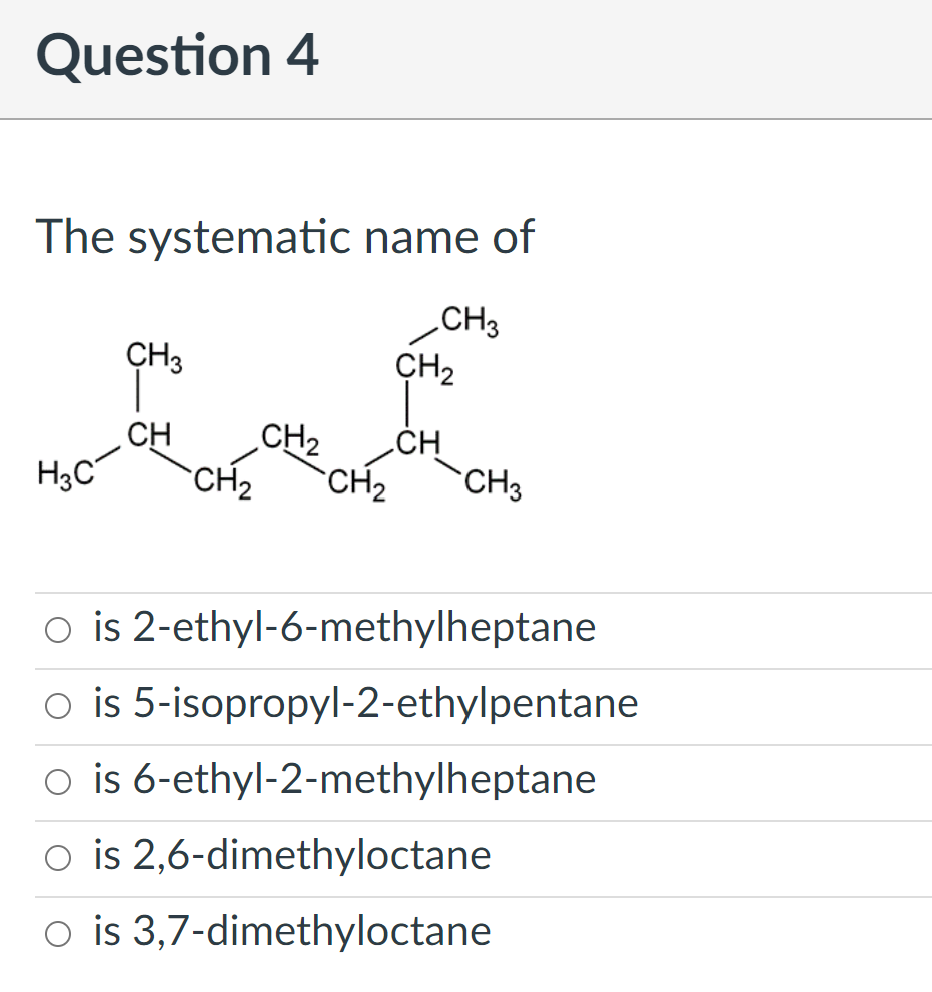Choose the answer 'is 6-ethyl-2-methylheptane'
Image resolution: width=932 pixels, height=992 pixels.
coord(344,781)
